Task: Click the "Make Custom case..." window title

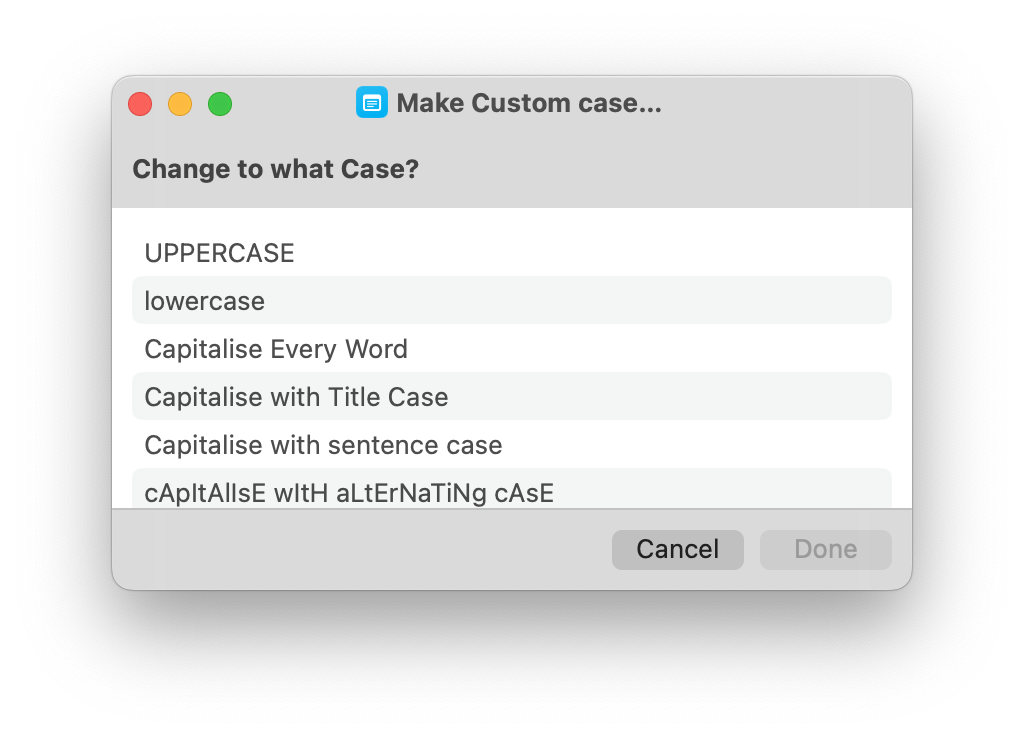Action: click(529, 103)
